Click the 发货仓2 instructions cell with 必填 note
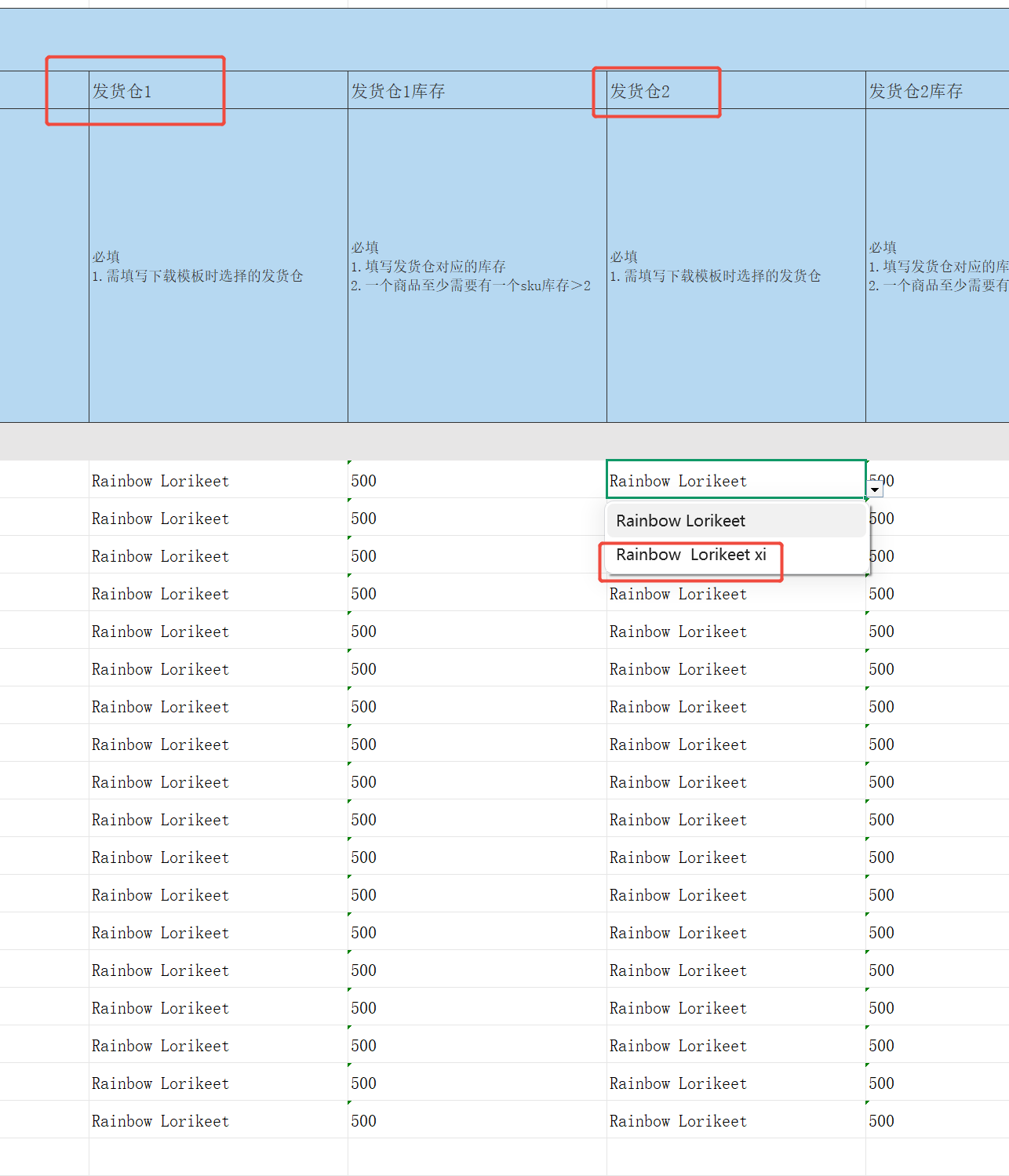Screen dimensions: 1009x1176 pos(736,266)
